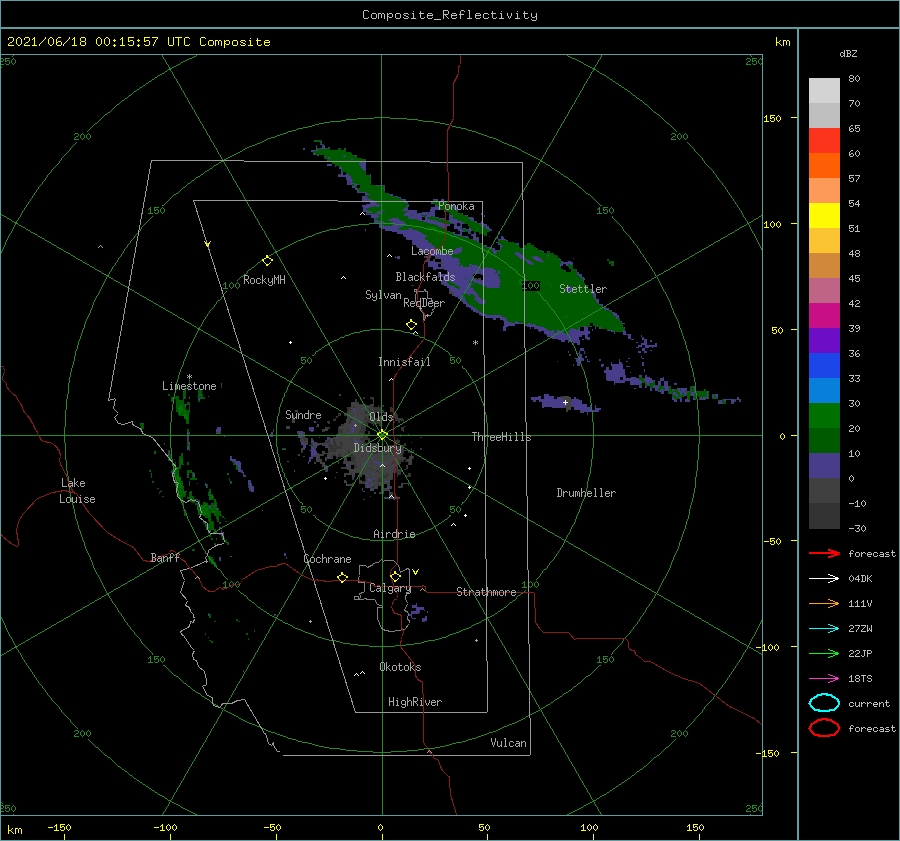The height and width of the screenshot is (841, 900).
Task: Click the magenta 18TS arrow in the legend
Action: tap(824, 679)
